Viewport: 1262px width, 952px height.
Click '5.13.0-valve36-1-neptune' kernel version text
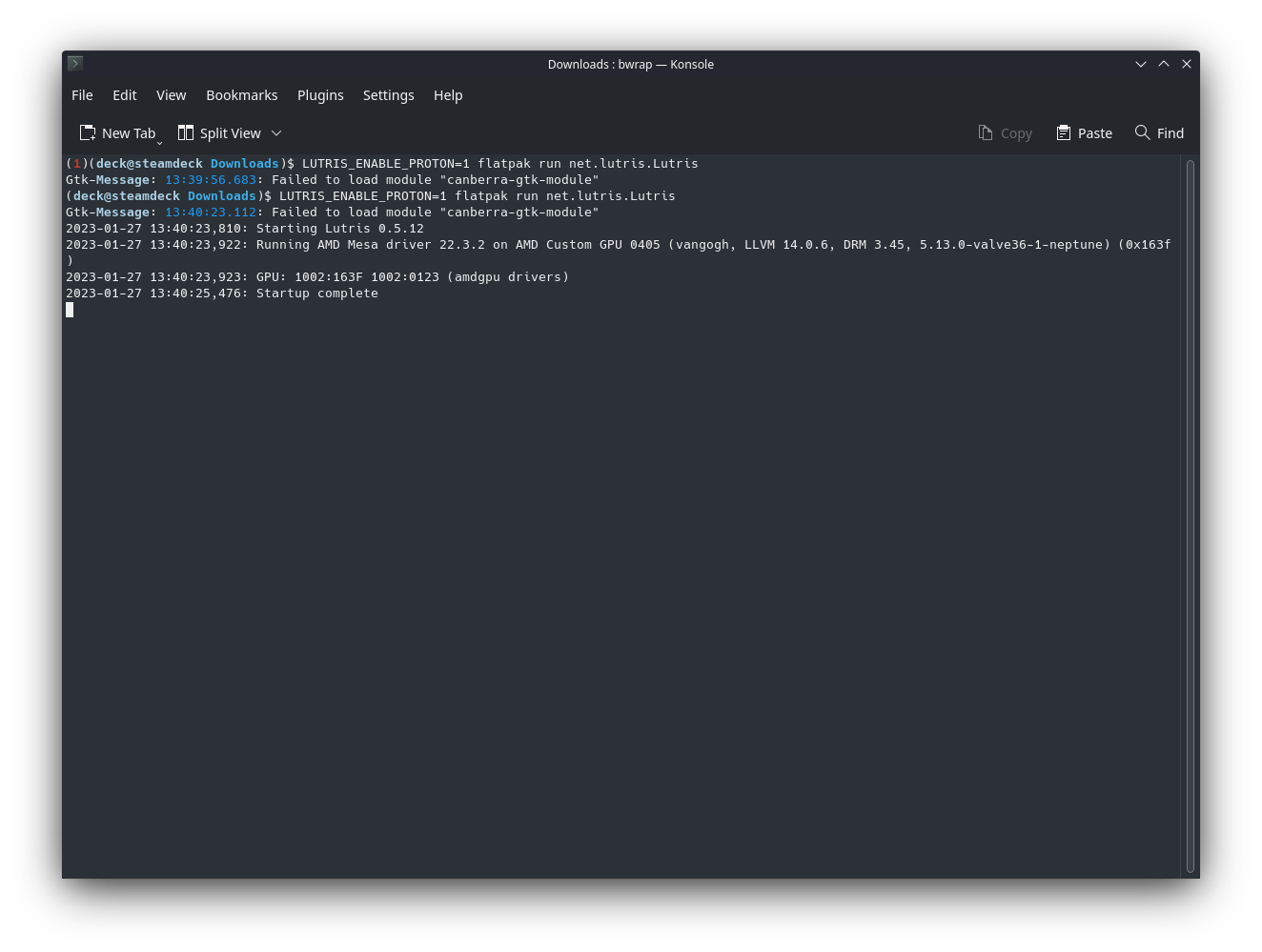[x=1011, y=245]
